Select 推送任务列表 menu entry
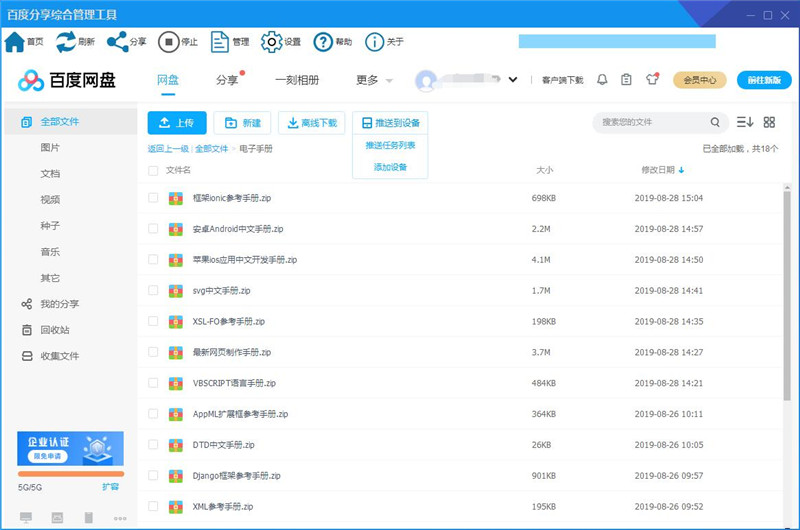Viewport: 800px width, 530px height. click(390, 145)
